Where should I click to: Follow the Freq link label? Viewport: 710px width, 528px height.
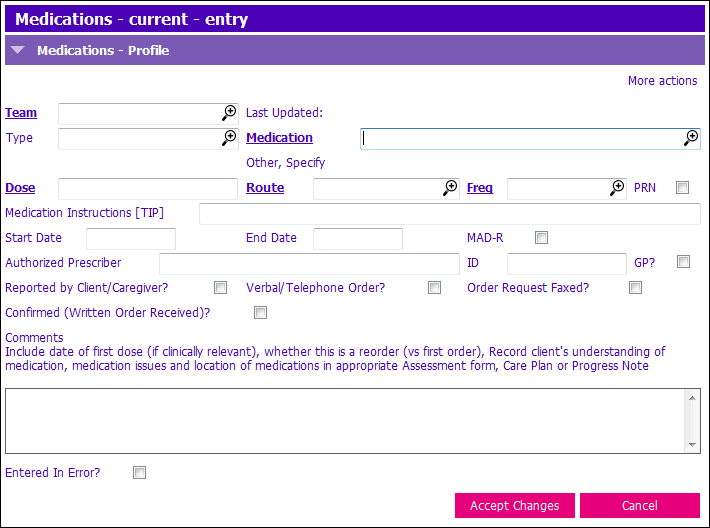480,187
